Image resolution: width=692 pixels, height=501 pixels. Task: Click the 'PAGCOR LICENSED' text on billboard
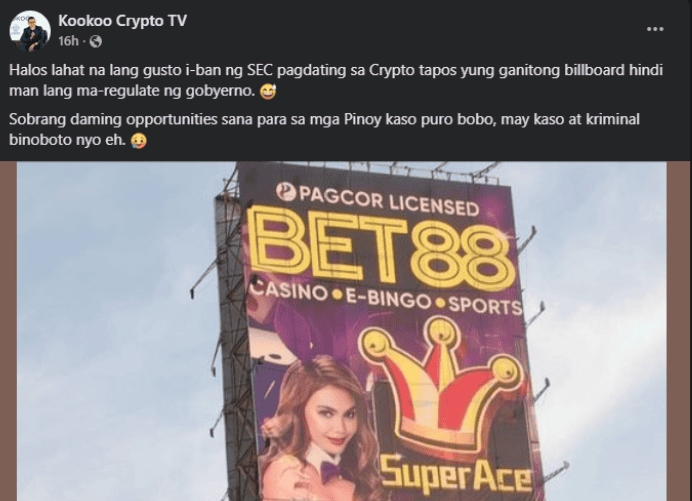tap(389, 201)
